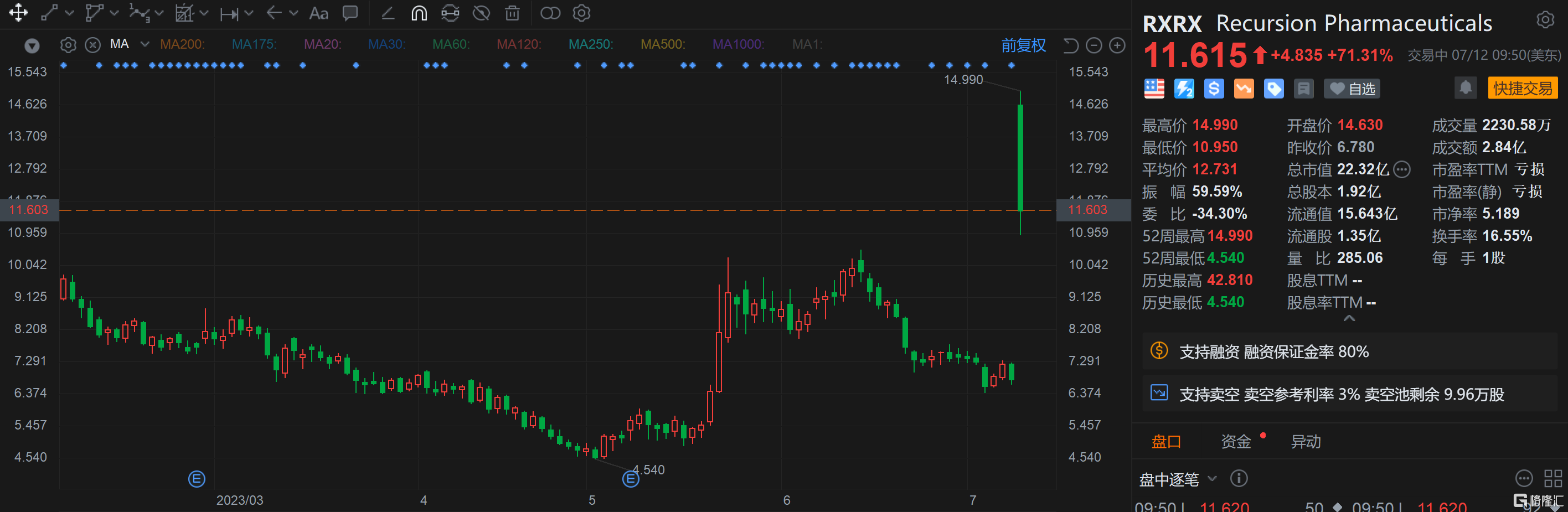Screen dimensions: 1568x512
Task: Toggle the MA175 line legend
Action: 254,44
